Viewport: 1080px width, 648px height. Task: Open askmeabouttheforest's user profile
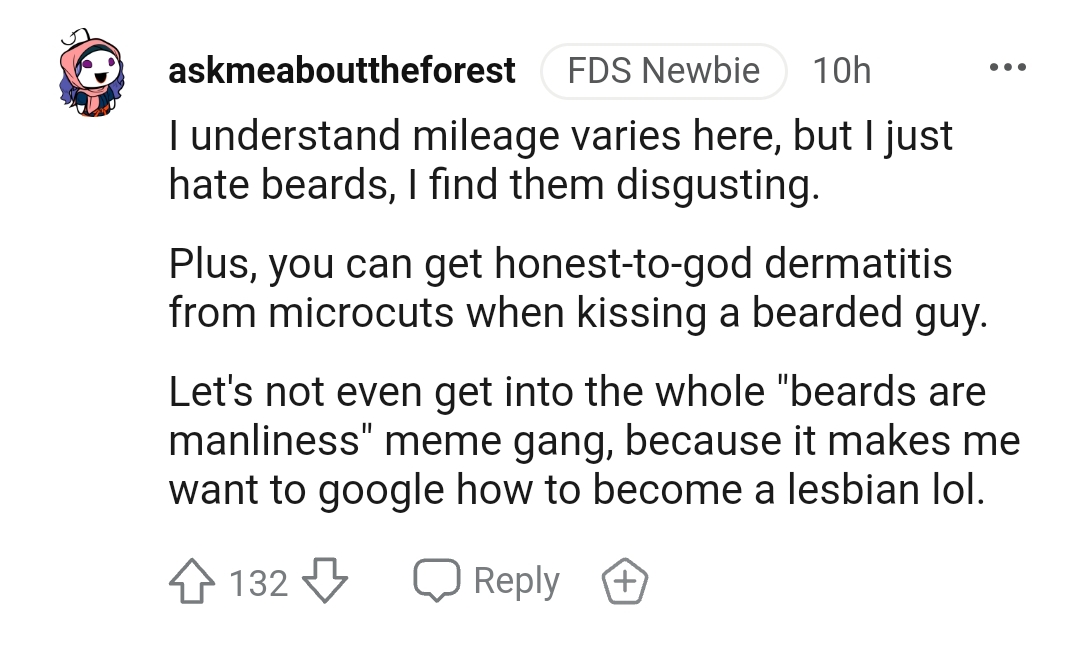click(342, 70)
